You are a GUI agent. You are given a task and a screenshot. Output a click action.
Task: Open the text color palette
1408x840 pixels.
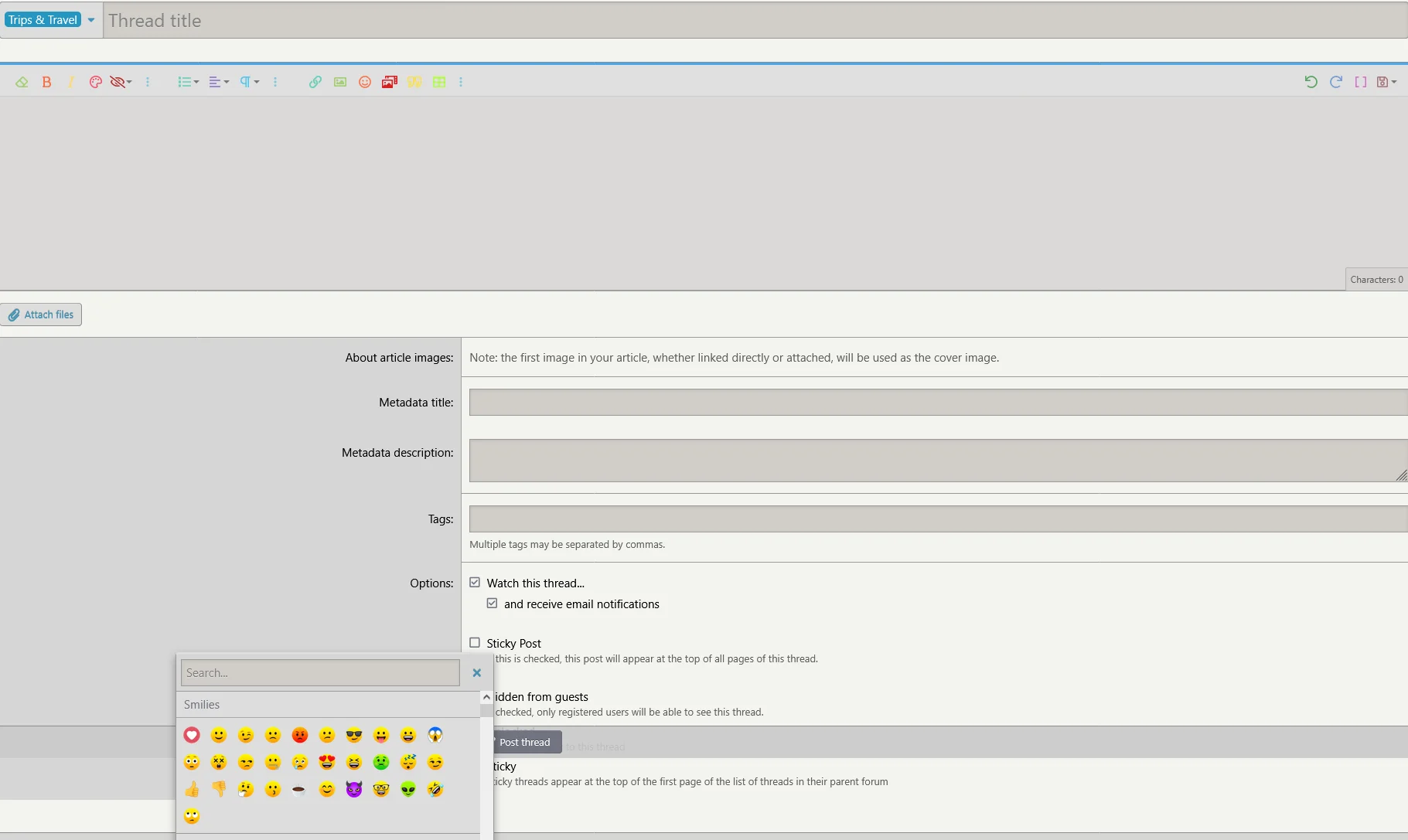pyautogui.click(x=95, y=82)
